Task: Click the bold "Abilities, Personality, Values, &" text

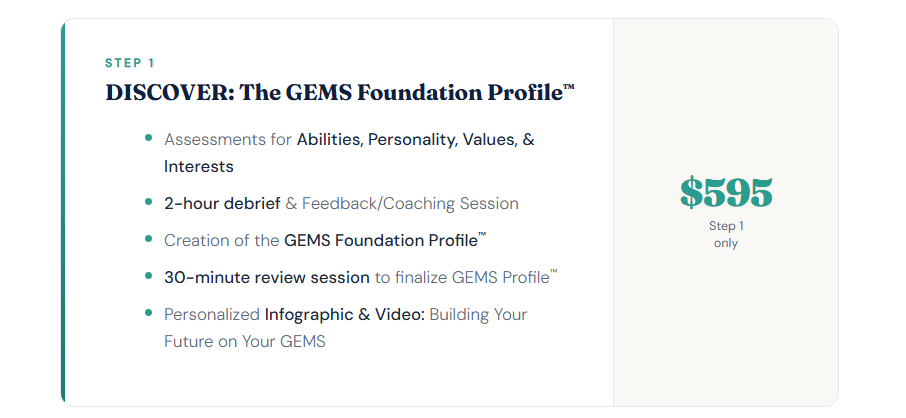Action: (x=415, y=139)
